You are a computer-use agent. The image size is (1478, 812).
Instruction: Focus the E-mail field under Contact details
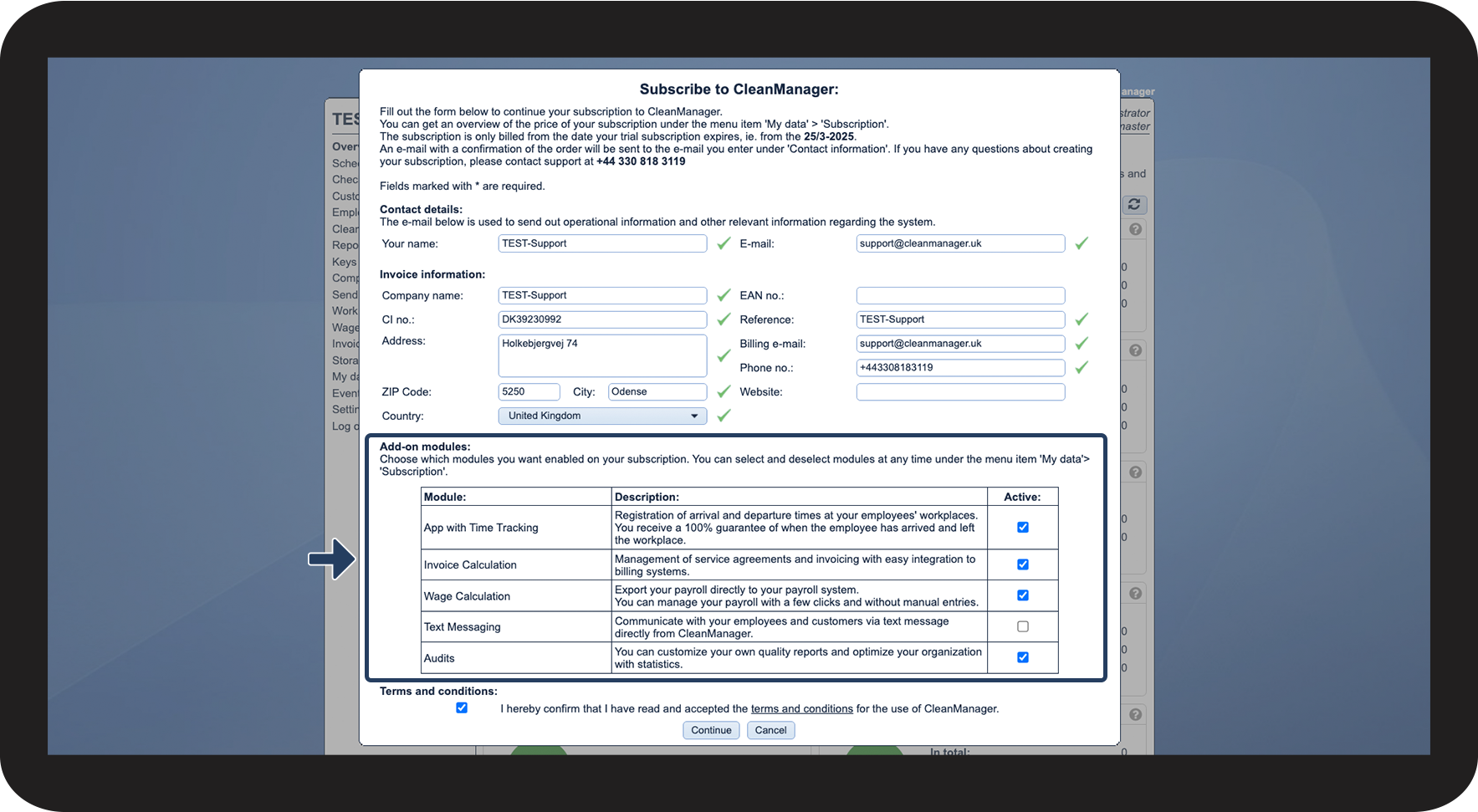960,243
